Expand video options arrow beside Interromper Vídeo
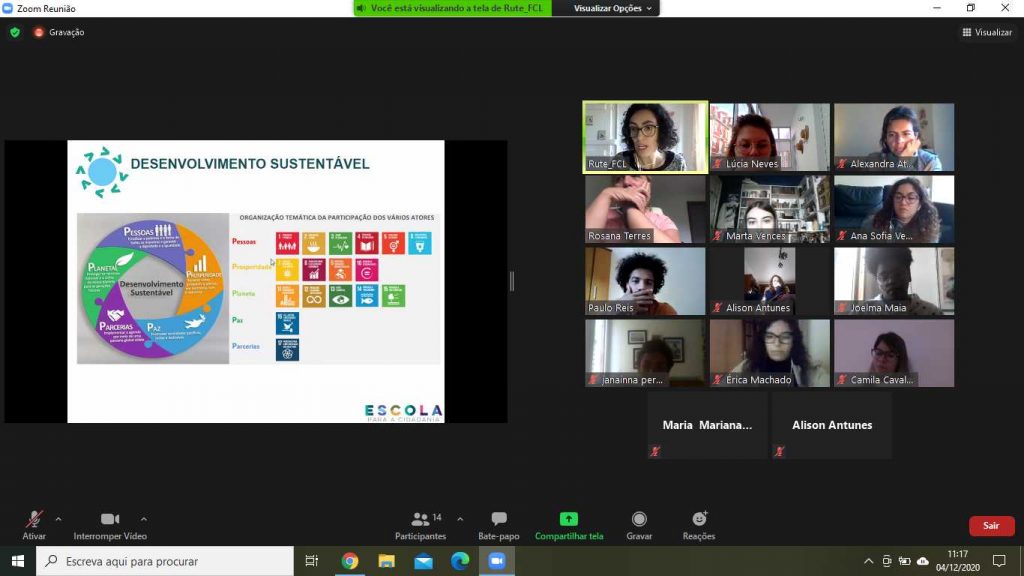Viewport: 1024px width, 576px height. pyautogui.click(x=144, y=519)
